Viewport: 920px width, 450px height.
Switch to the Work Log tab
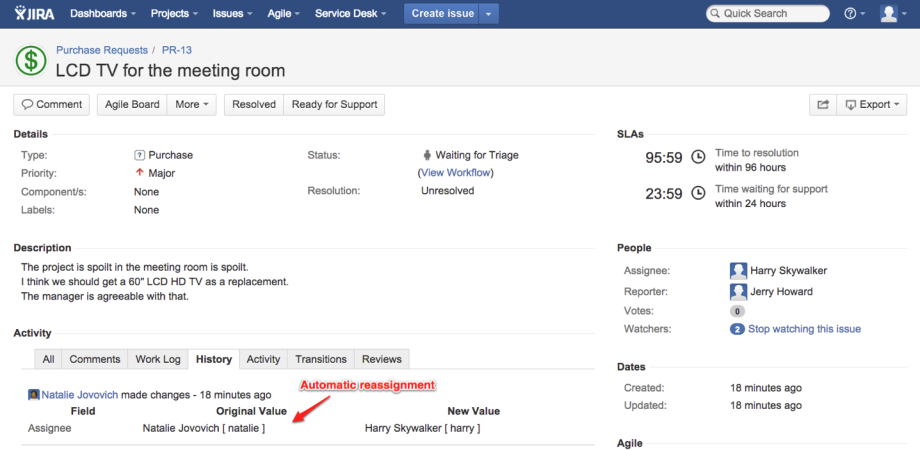point(158,359)
